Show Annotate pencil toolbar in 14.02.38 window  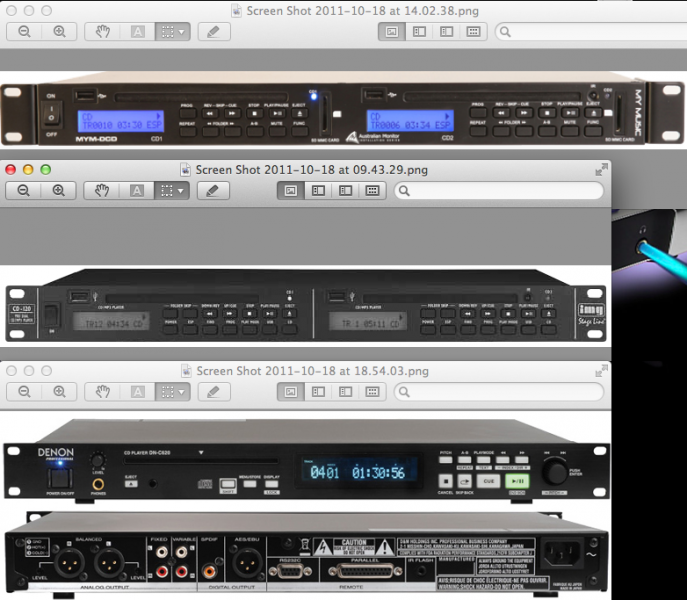[214, 32]
